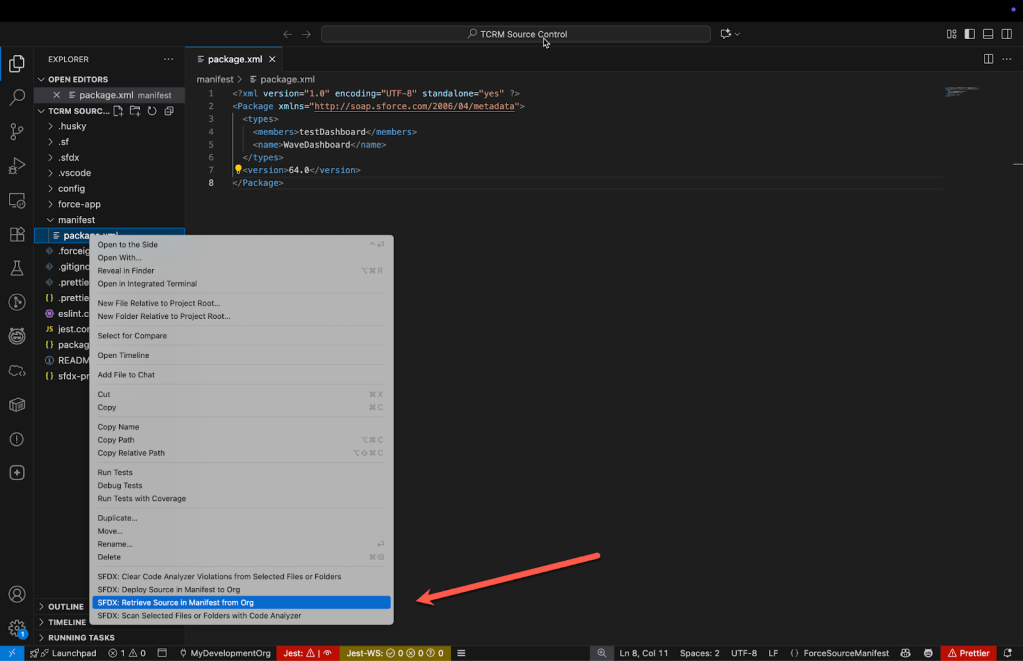Open the Testing flask icon

pyautogui.click(x=17, y=268)
